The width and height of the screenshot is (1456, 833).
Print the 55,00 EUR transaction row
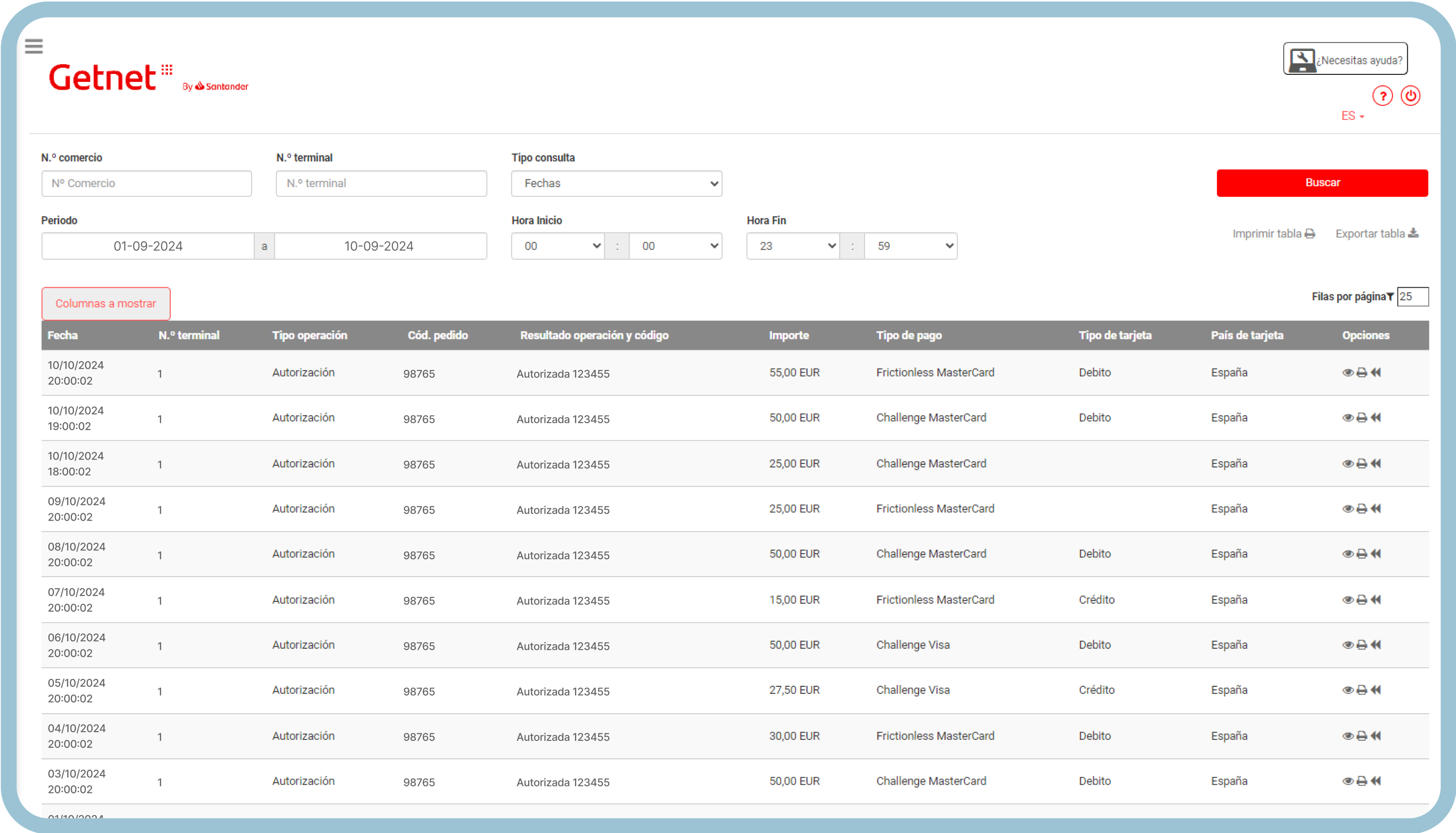pos(1362,373)
